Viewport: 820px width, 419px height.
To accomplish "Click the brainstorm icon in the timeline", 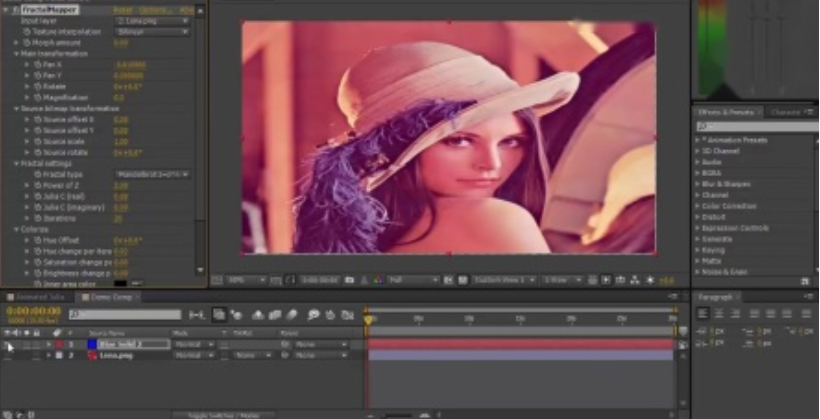I will click(313, 314).
